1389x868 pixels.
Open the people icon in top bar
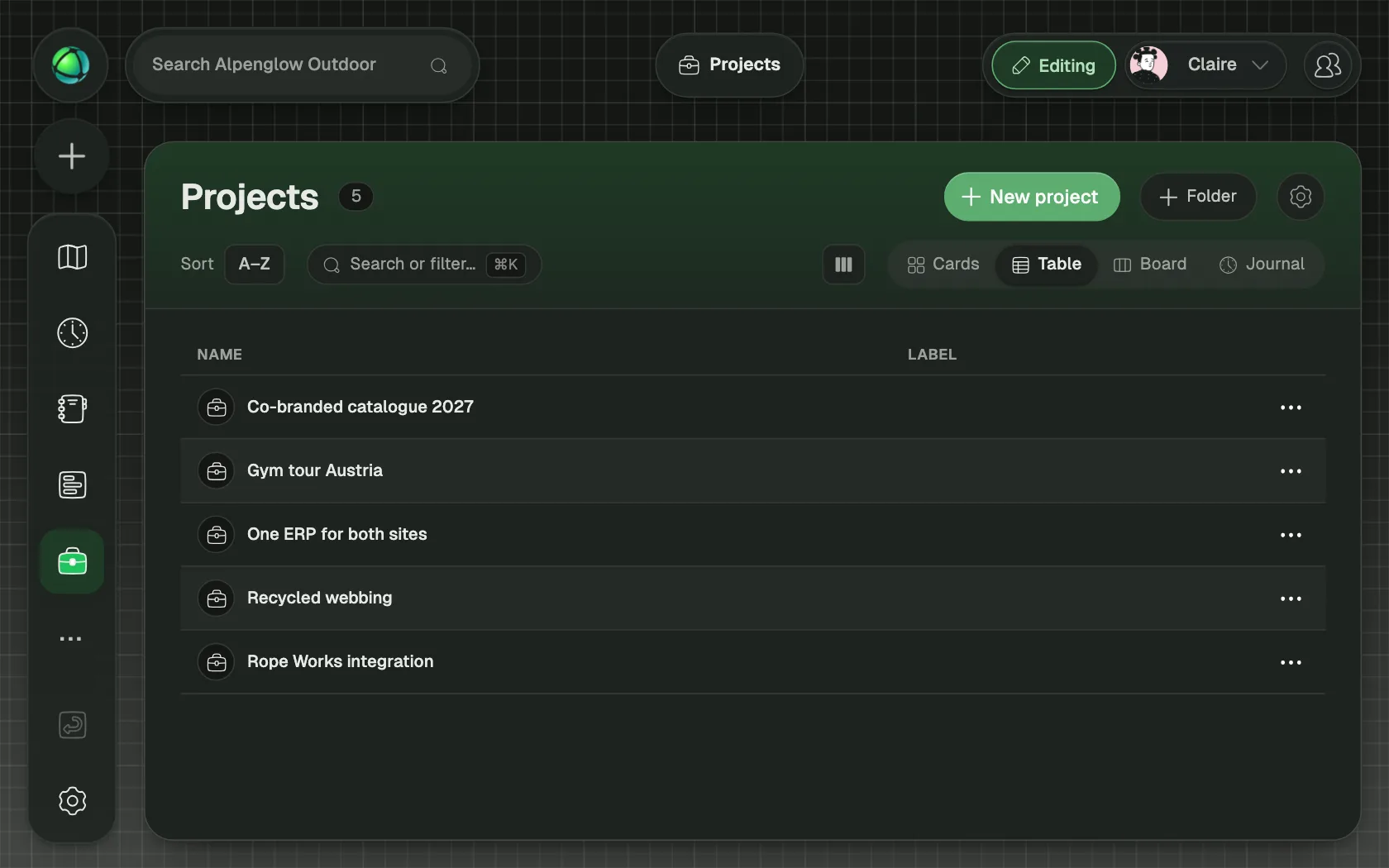(x=1328, y=65)
